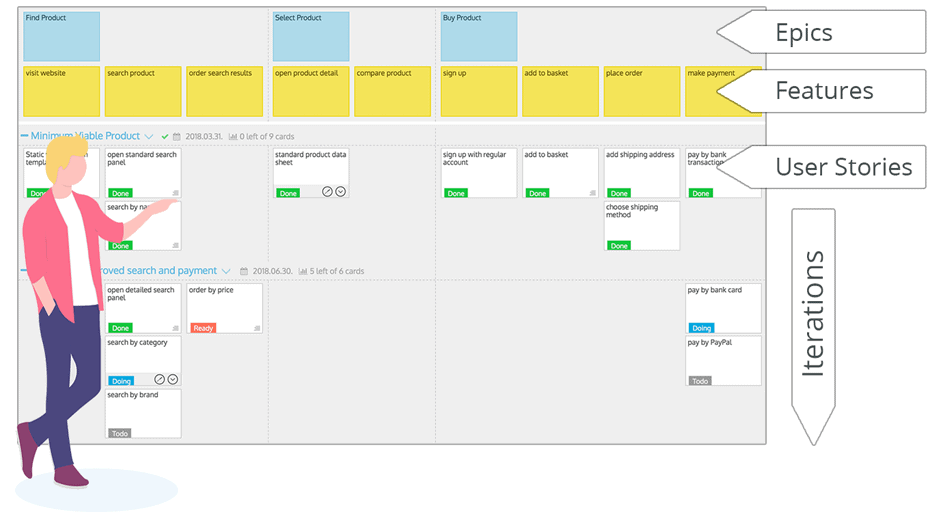Viewport: 934px width, 525px height.
Task: Click the Ready badge on 'order by price'
Action: [x=203, y=328]
